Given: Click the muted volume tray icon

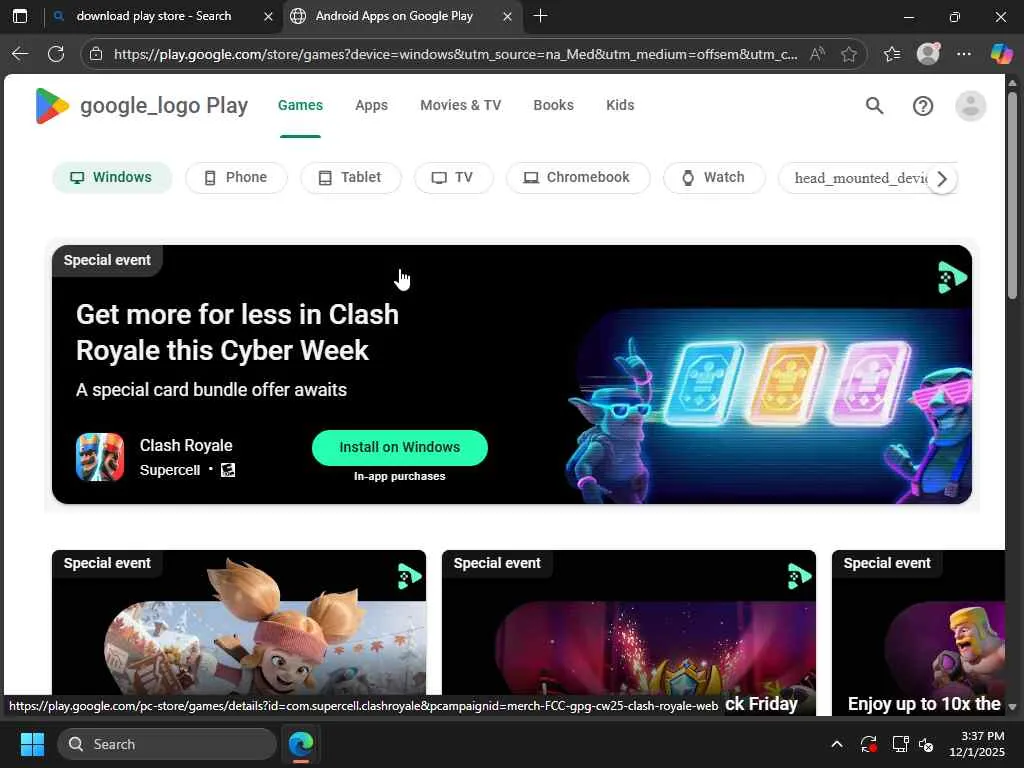Looking at the screenshot, I should tap(927, 744).
